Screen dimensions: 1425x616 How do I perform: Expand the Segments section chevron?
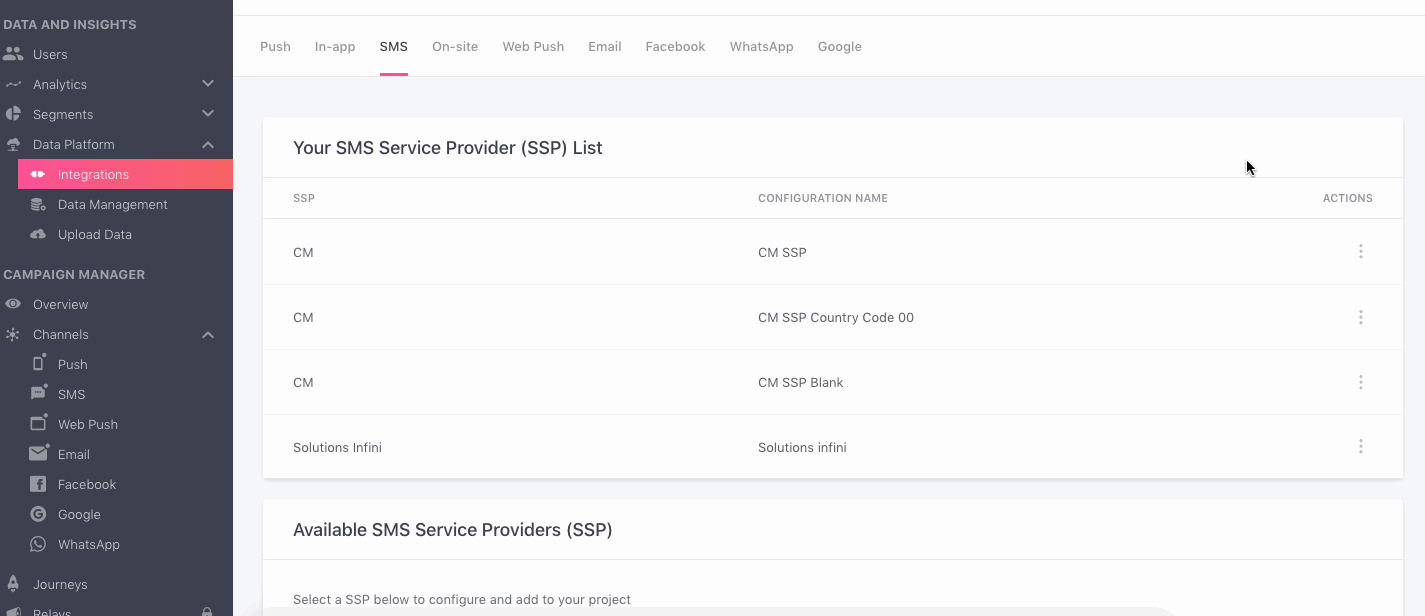coord(208,114)
